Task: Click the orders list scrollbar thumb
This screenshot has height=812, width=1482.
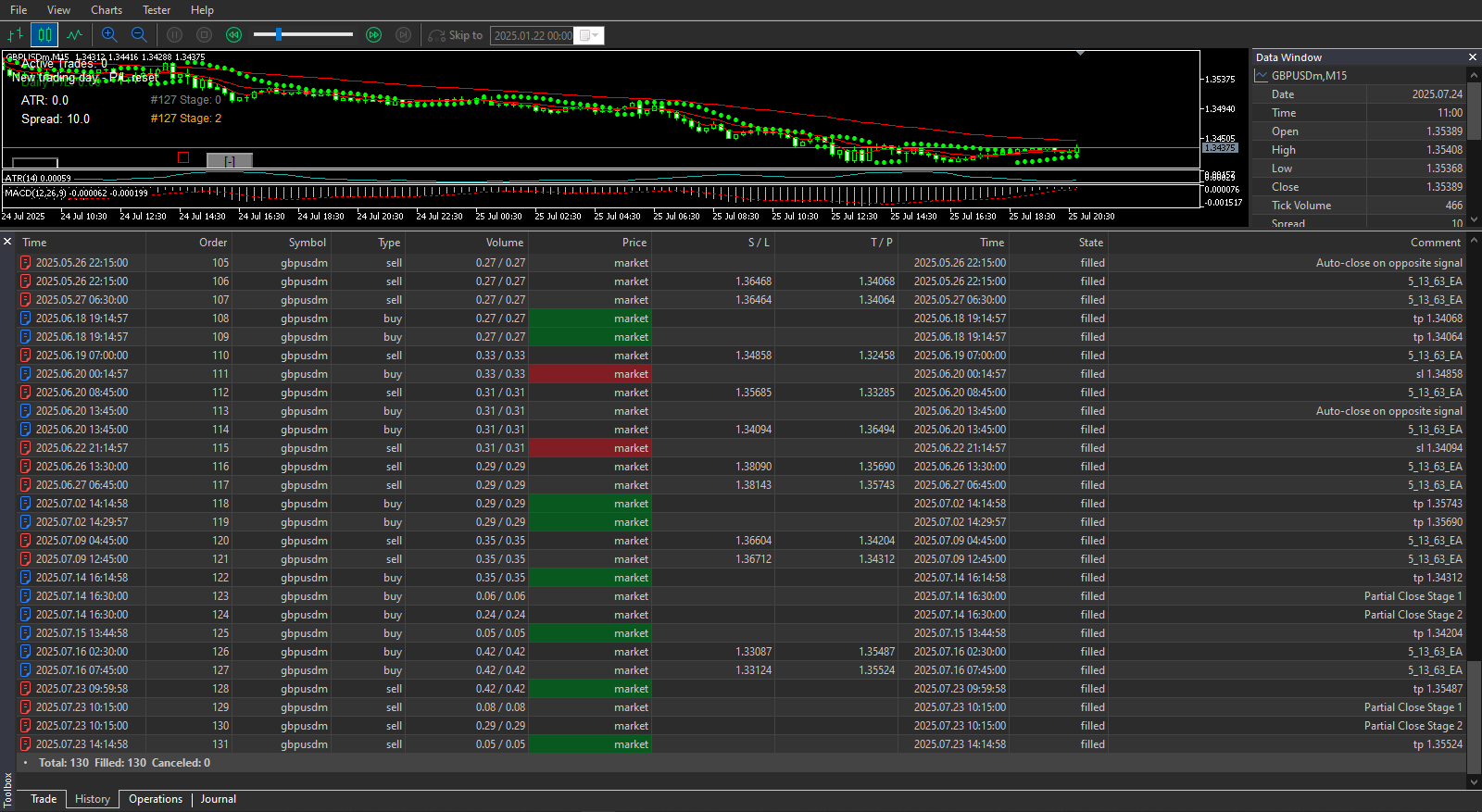Action: (1475, 717)
